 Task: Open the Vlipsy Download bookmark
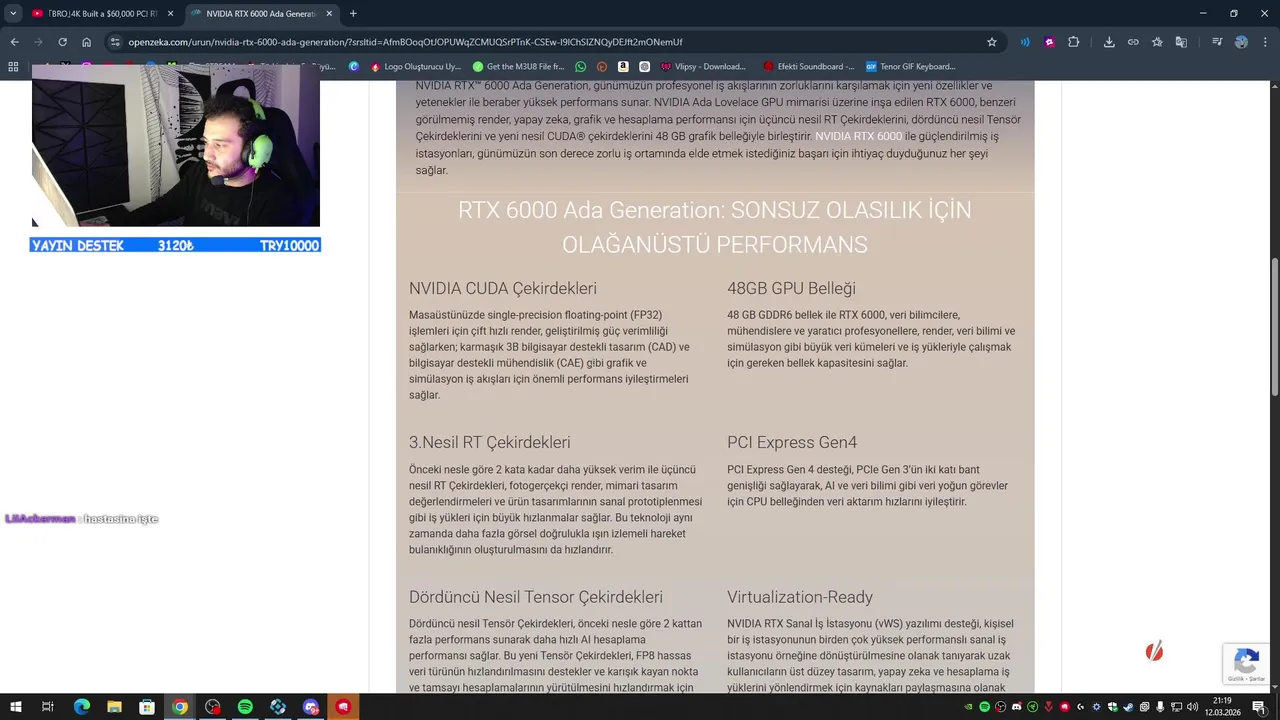point(703,66)
